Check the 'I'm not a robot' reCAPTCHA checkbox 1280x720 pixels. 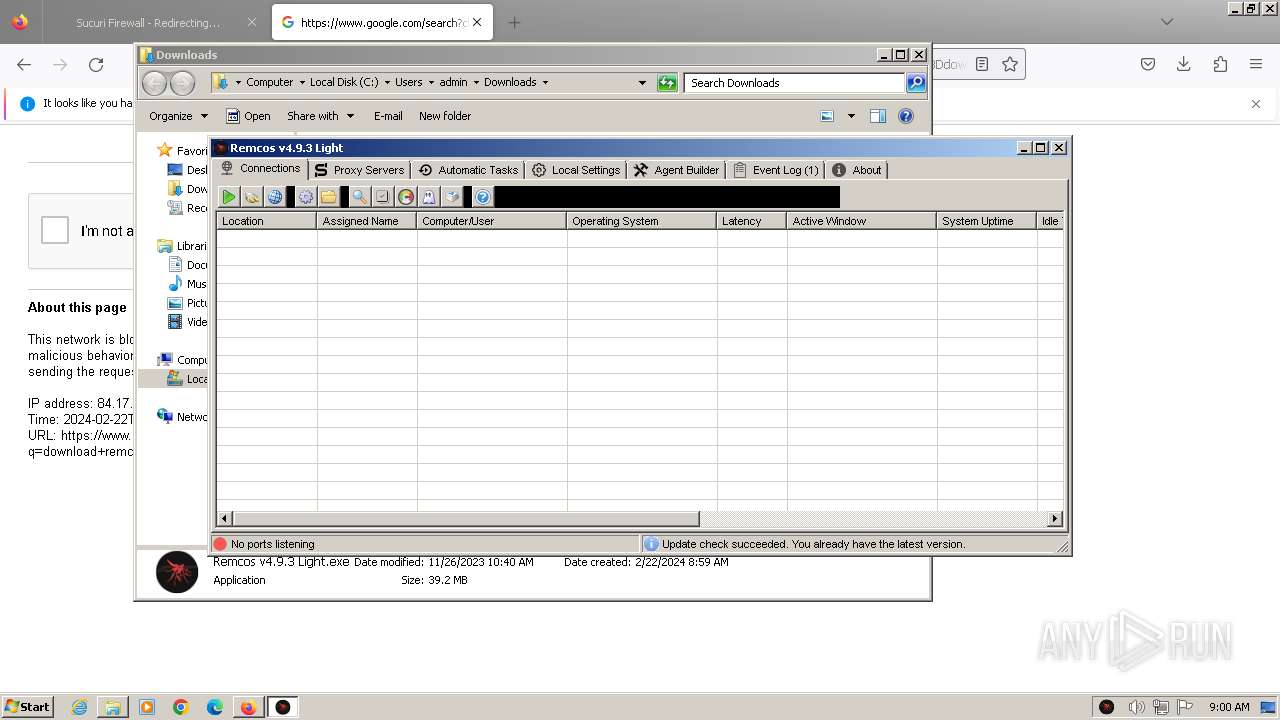54,231
